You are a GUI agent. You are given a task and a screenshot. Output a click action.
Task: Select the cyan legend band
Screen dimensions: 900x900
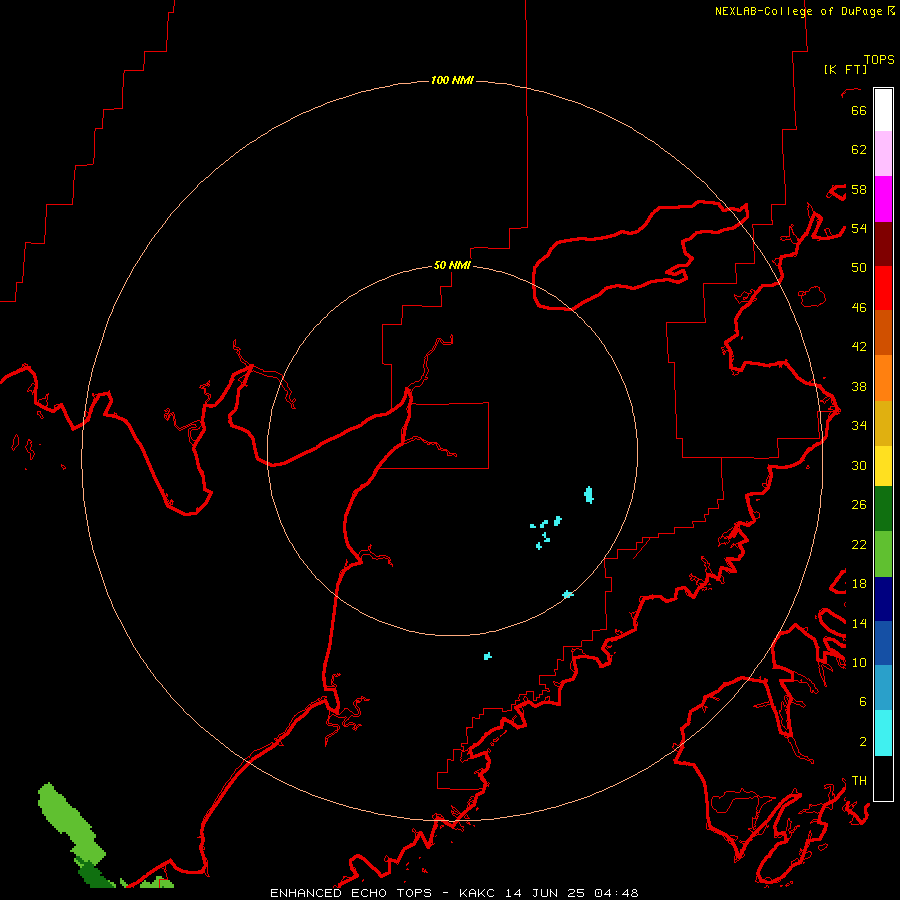(x=883, y=733)
